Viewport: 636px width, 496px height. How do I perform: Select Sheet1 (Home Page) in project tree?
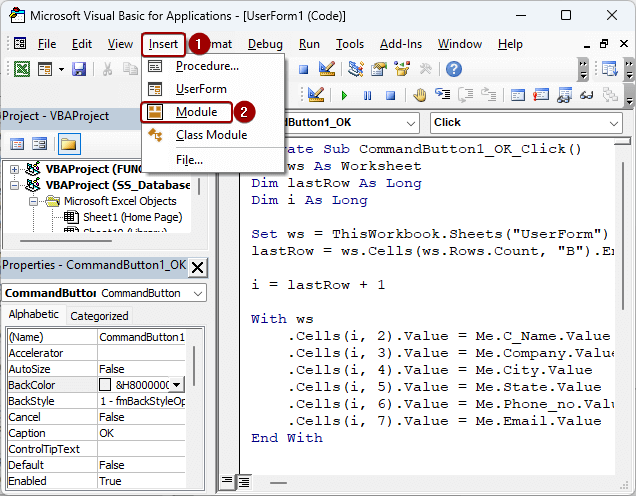tap(133, 217)
